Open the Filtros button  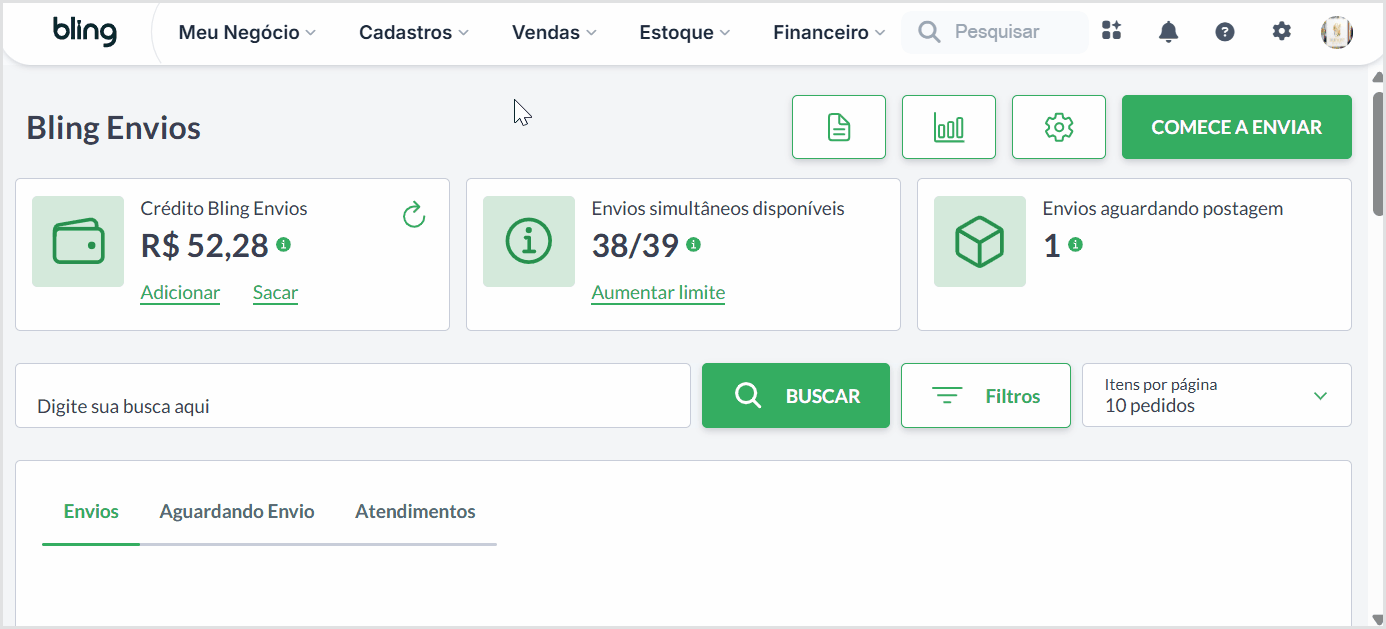(x=986, y=395)
